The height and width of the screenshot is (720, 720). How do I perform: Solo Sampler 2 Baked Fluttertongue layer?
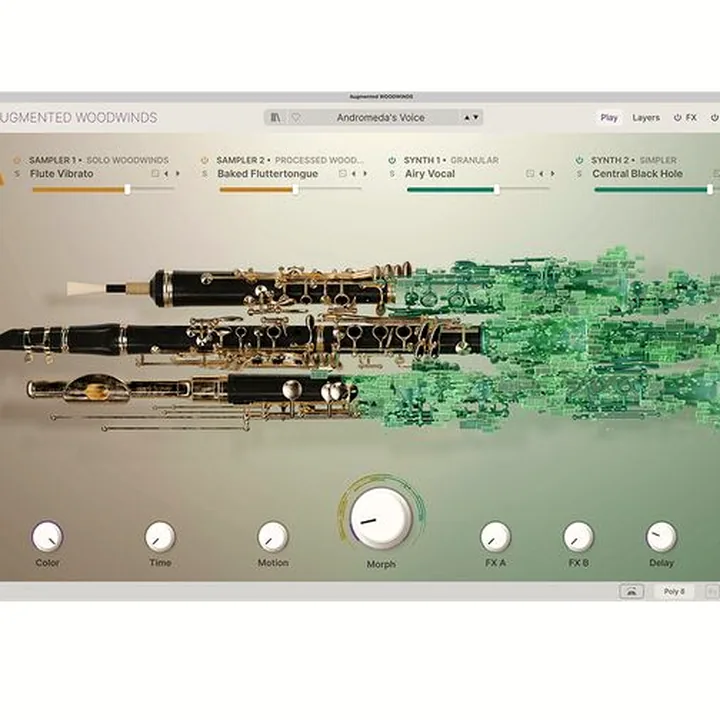coord(205,174)
